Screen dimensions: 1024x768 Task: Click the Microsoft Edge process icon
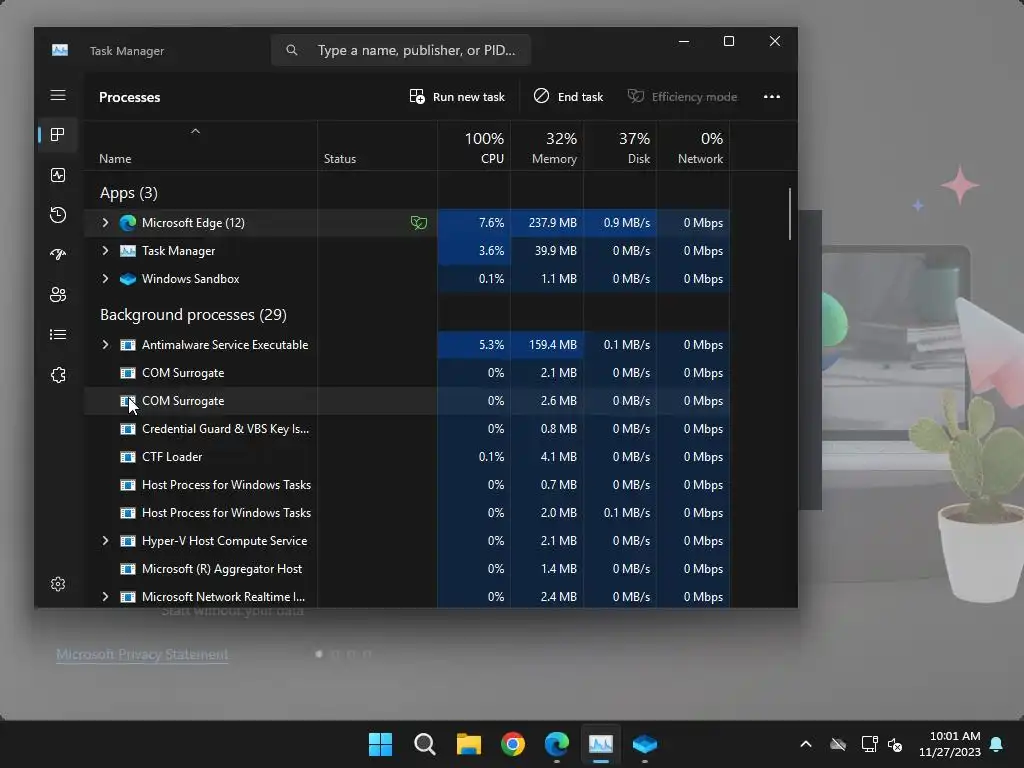[128, 223]
